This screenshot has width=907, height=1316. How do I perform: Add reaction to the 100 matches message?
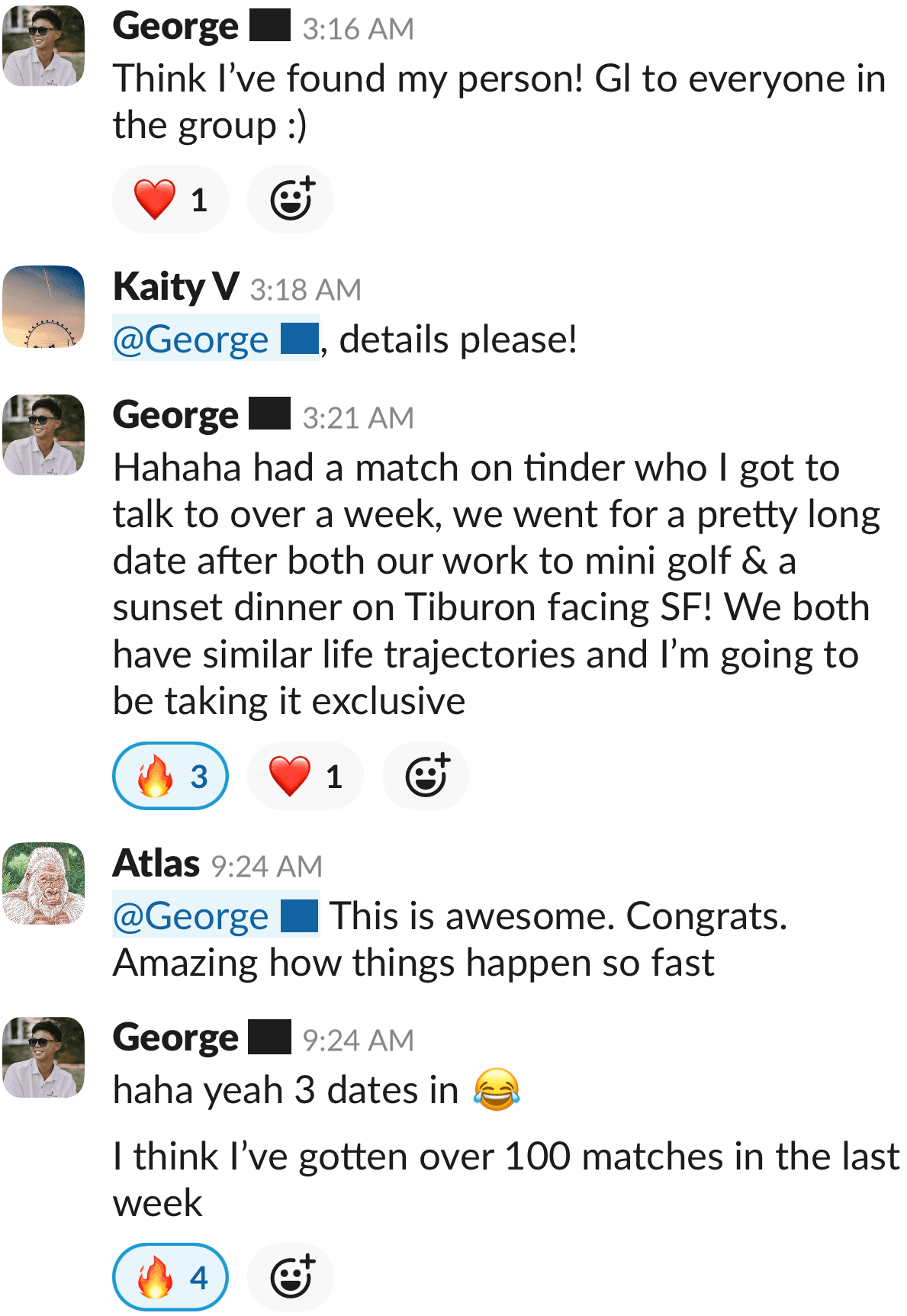(291, 1277)
